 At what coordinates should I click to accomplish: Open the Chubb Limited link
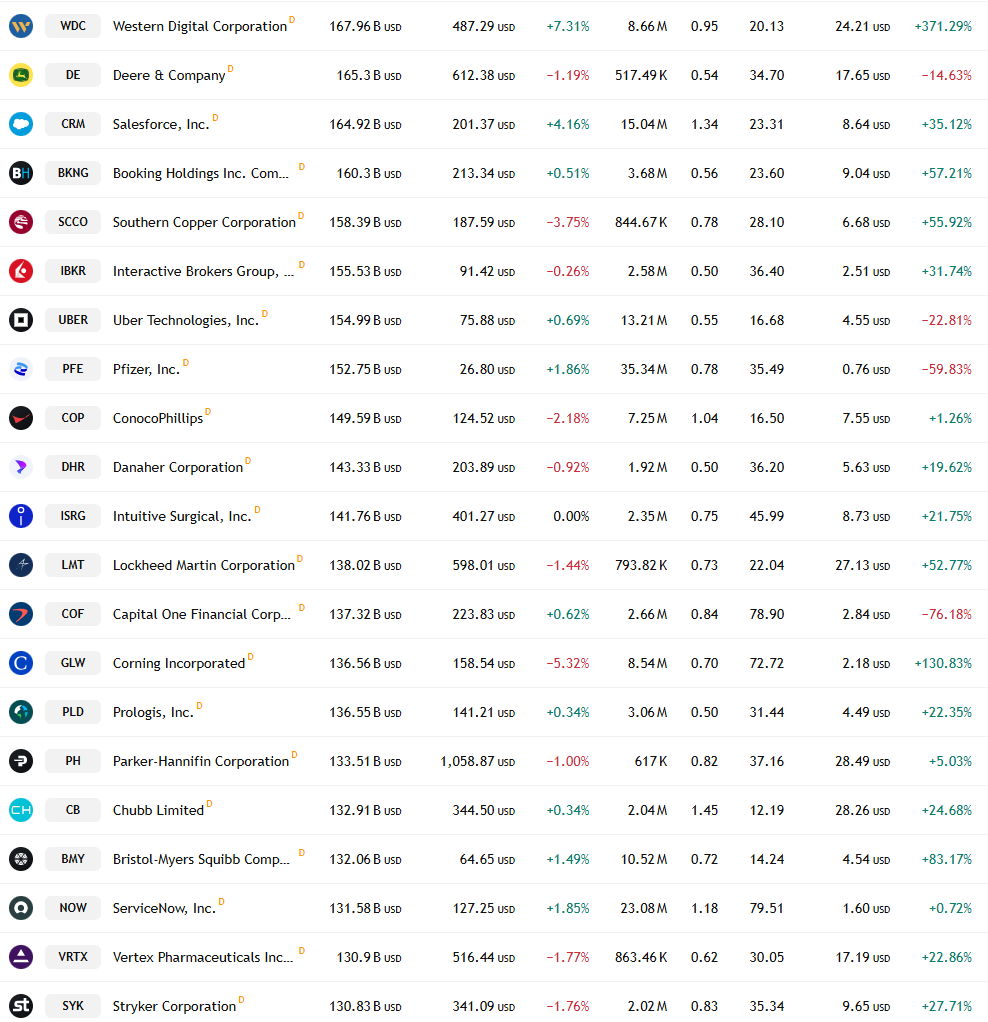coord(158,810)
